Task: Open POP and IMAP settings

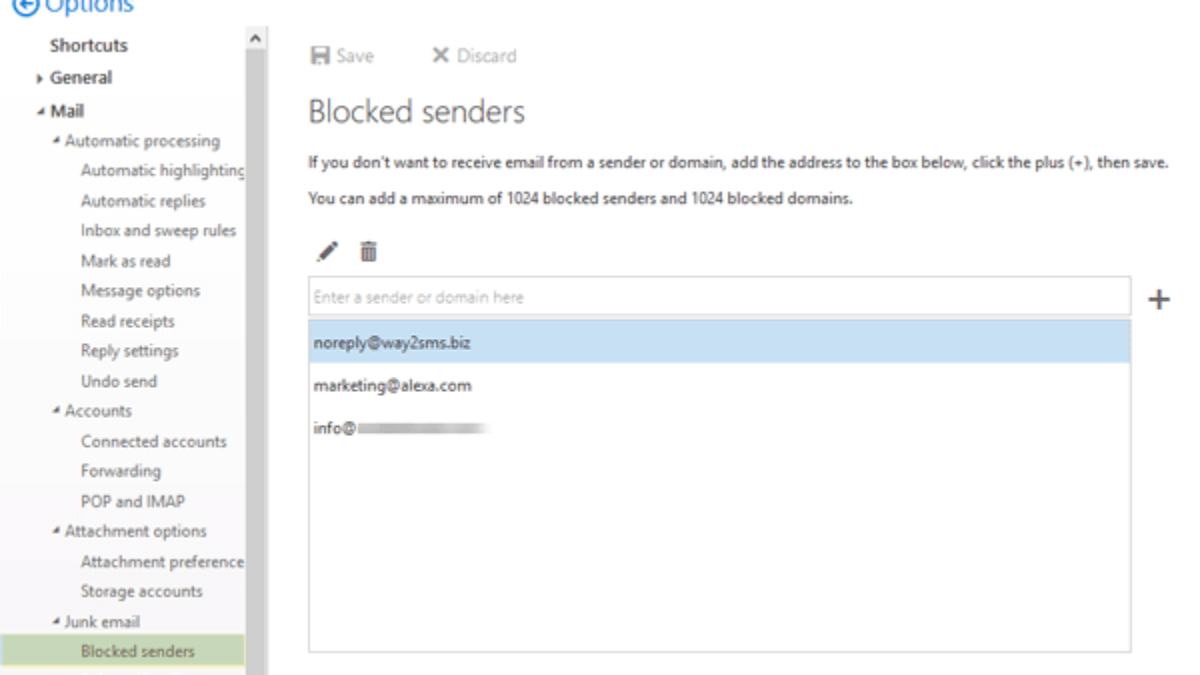Action: click(x=132, y=501)
